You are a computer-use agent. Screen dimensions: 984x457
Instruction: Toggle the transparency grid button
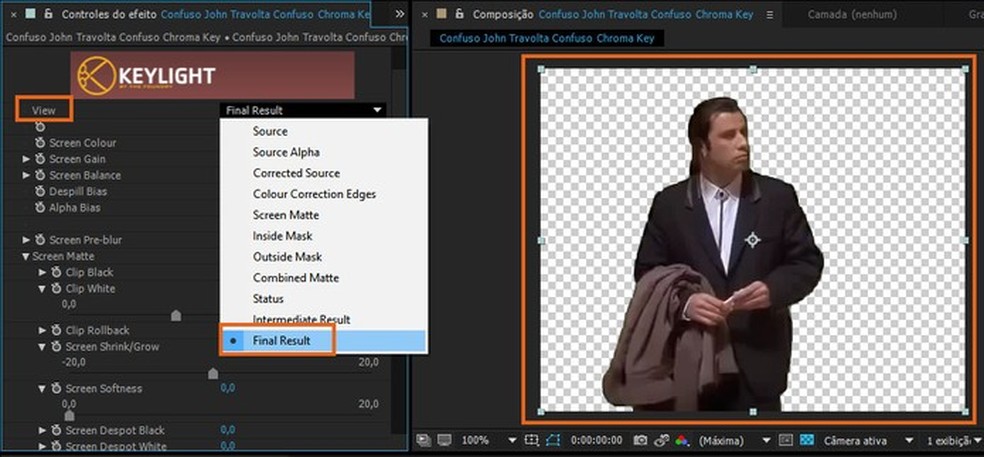[x=806, y=440]
